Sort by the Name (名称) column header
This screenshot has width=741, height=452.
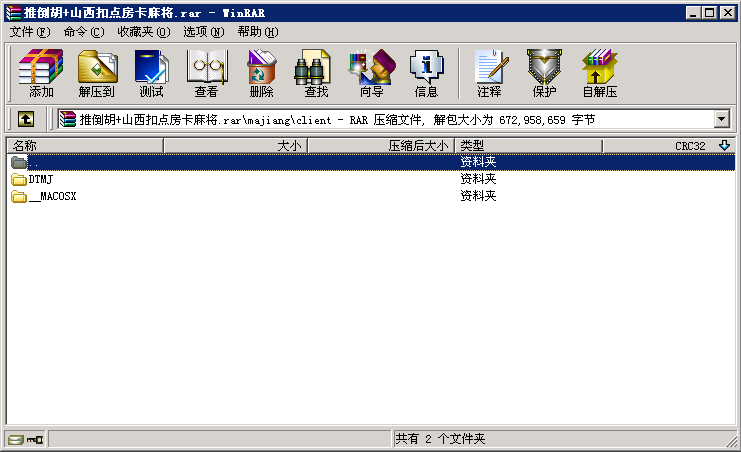[84, 146]
